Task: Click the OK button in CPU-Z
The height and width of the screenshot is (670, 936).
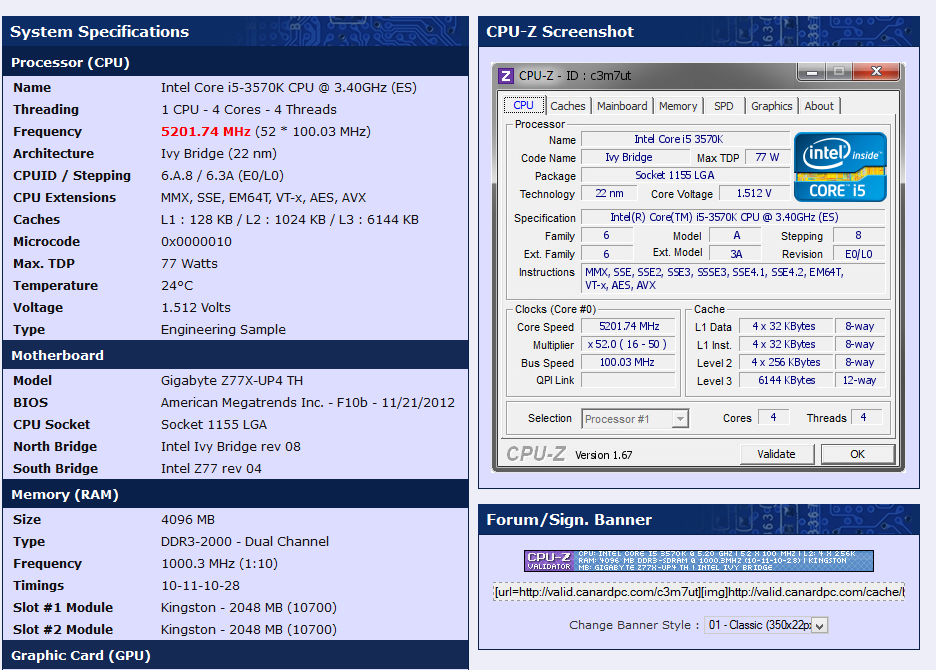Action: pyautogui.click(x=857, y=454)
